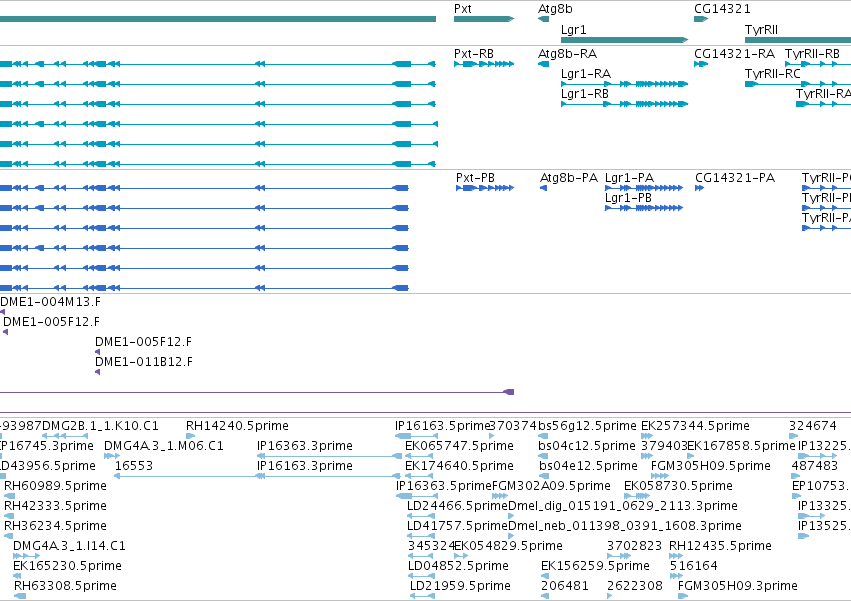This screenshot has height=601, width=851.
Task: Click the Pxt-RB transcript label
Action: [474, 54]
